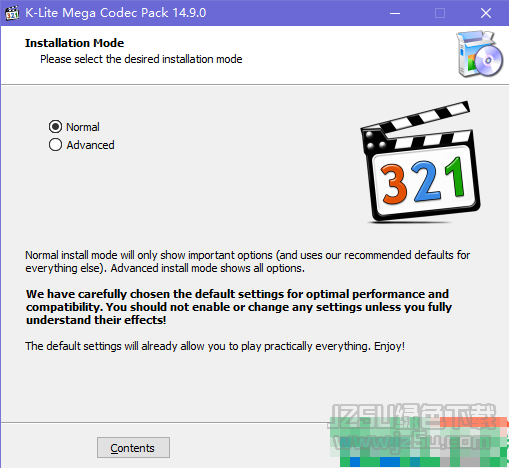The image size is (509, 468).
Task: Close the codec pack installer window
Action: coord(486,13)
